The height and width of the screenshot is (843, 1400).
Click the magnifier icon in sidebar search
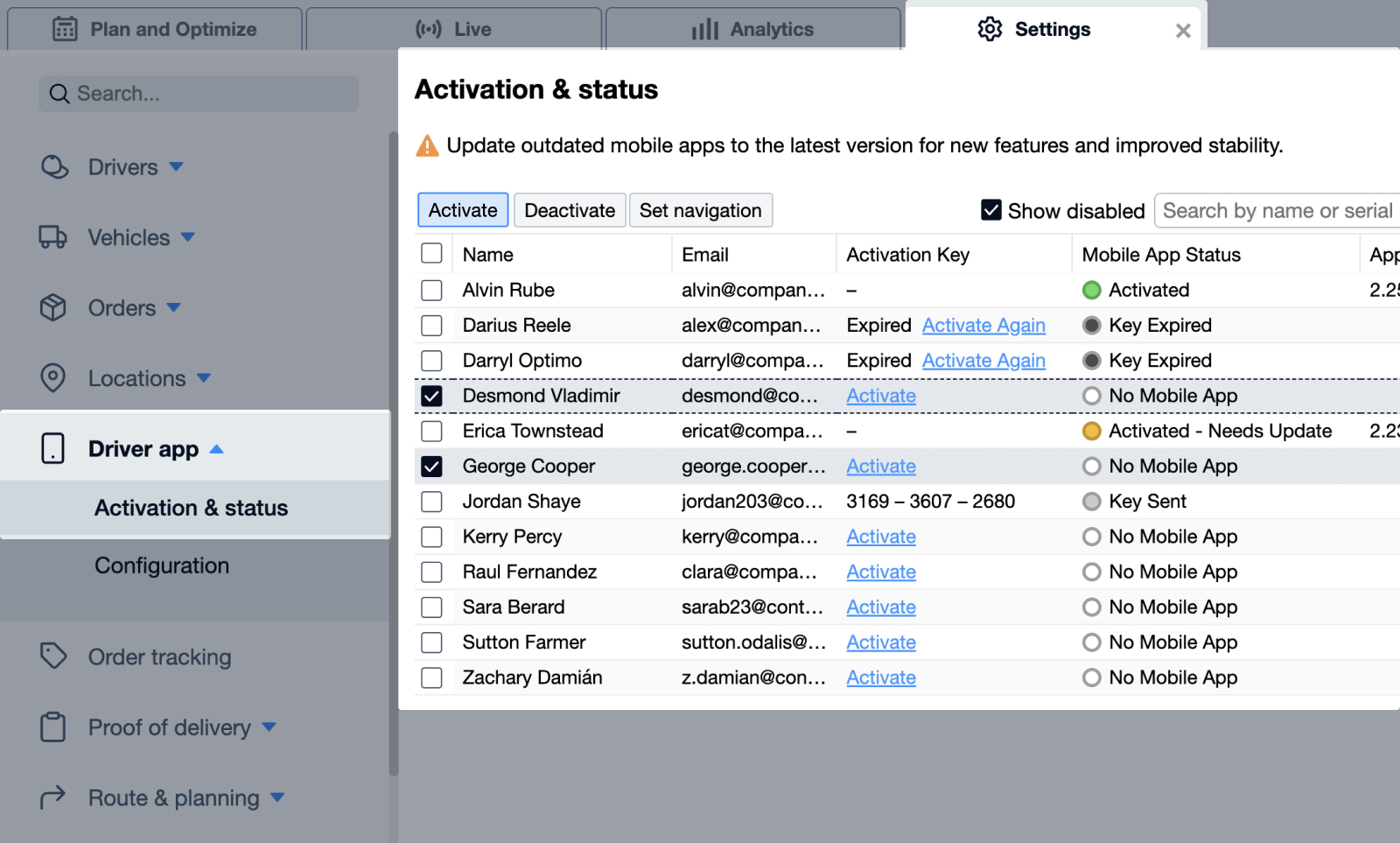59,94
